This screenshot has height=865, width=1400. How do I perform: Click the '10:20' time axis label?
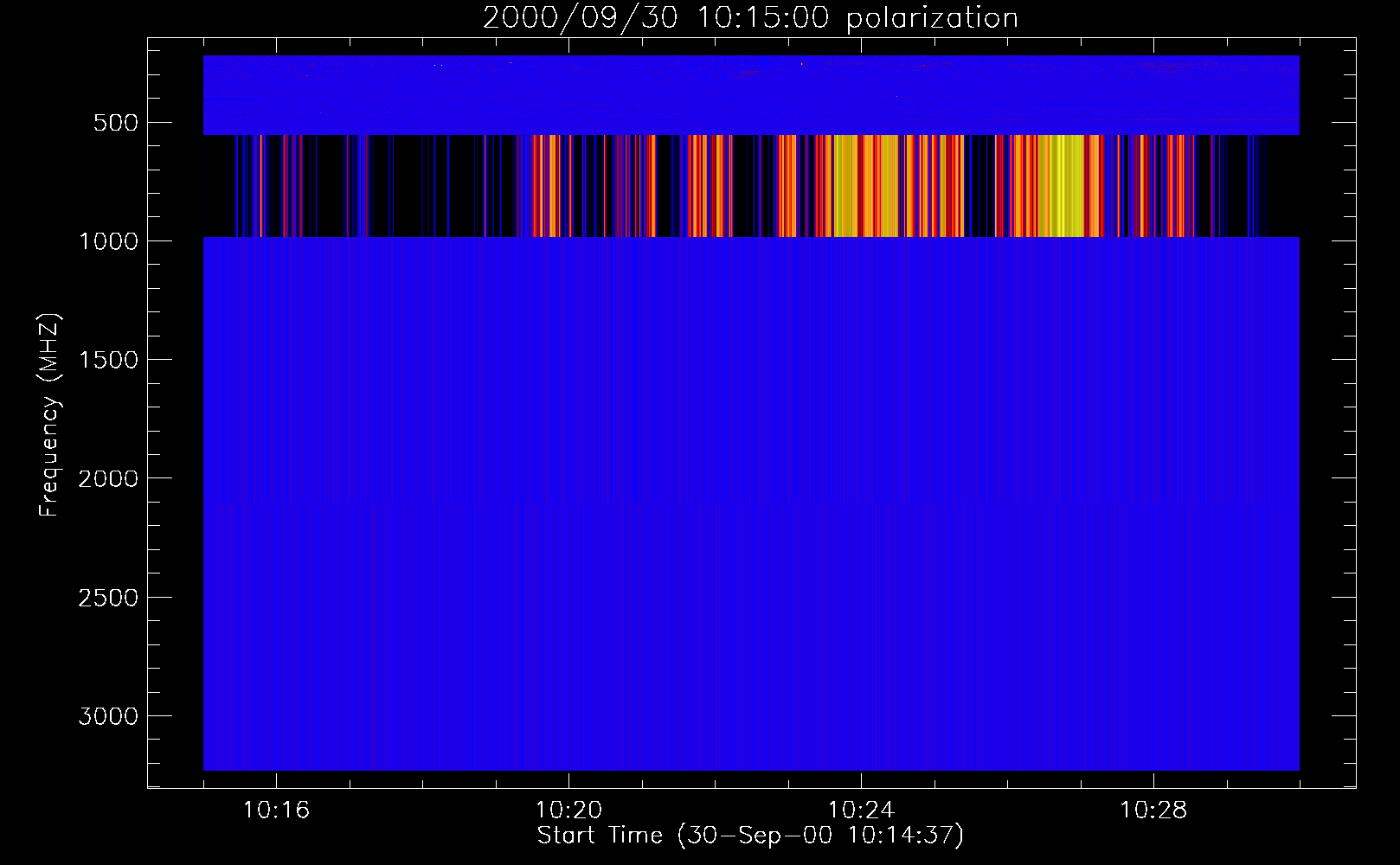click(x=568, y=811)
